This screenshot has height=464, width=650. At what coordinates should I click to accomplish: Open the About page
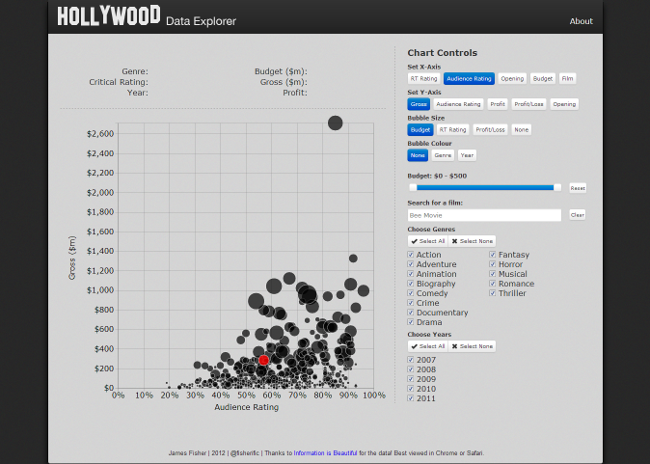(x=581, y=21)
